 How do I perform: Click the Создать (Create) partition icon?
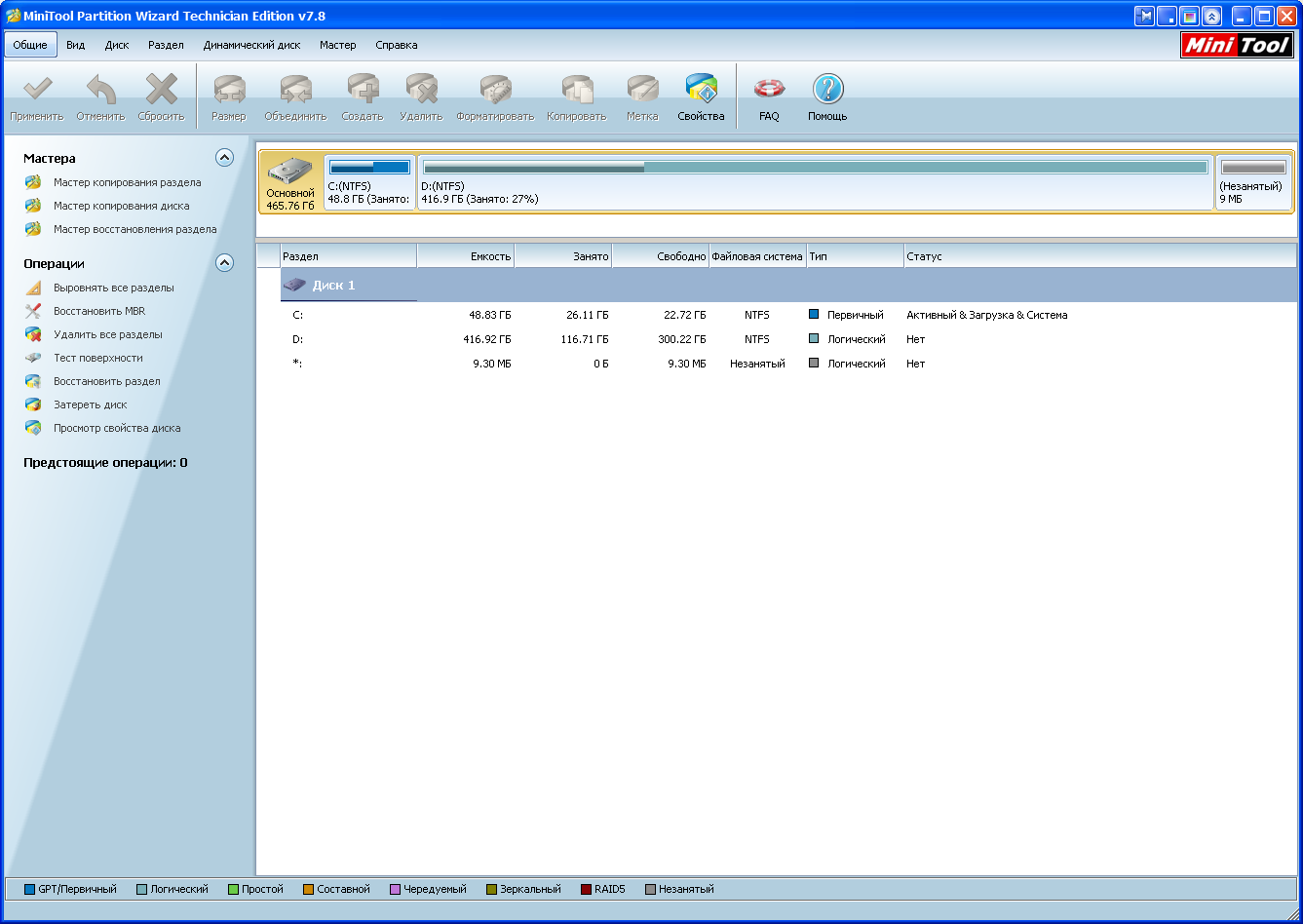coord(363,98)
